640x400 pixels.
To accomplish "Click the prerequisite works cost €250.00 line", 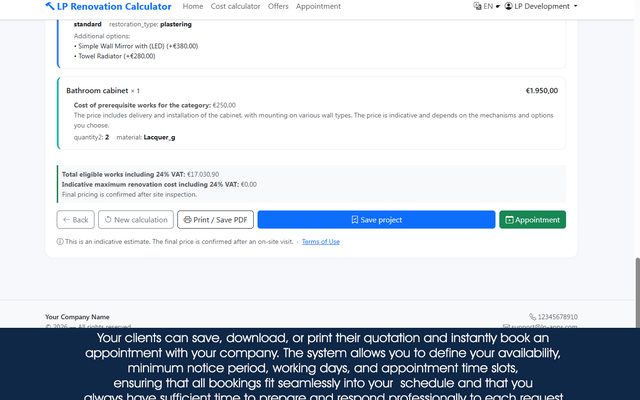I will (x=155, y=105).
